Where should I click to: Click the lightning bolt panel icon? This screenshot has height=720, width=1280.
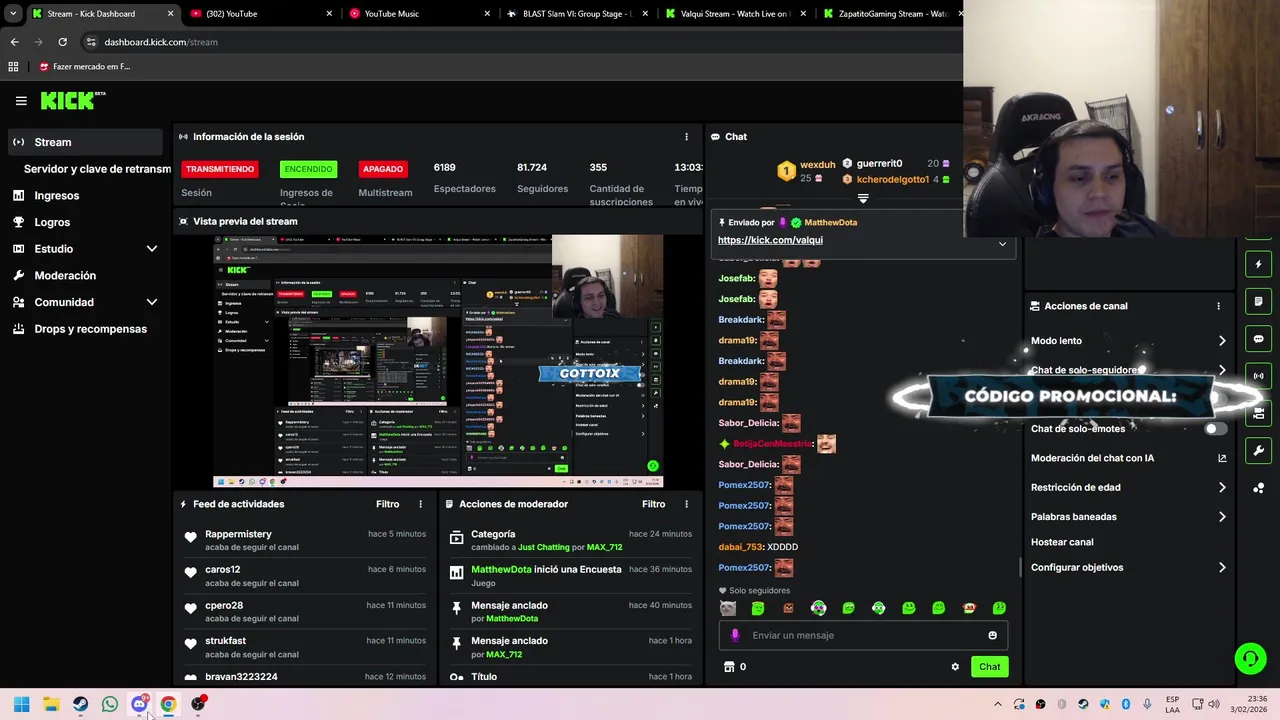tap(1258, 265)
